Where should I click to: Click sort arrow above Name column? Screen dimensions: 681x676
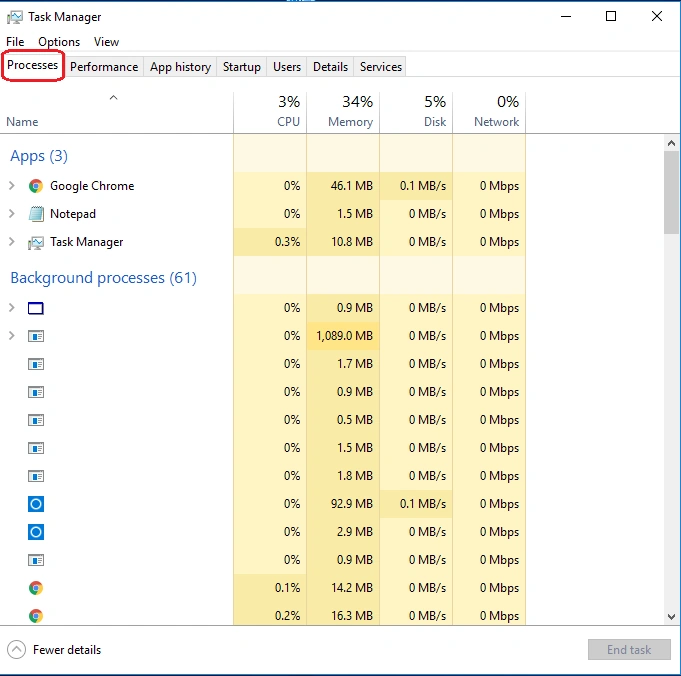point(113,98)
